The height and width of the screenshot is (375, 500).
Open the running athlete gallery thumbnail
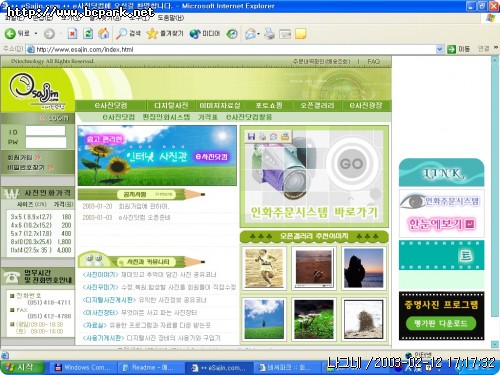264,268
